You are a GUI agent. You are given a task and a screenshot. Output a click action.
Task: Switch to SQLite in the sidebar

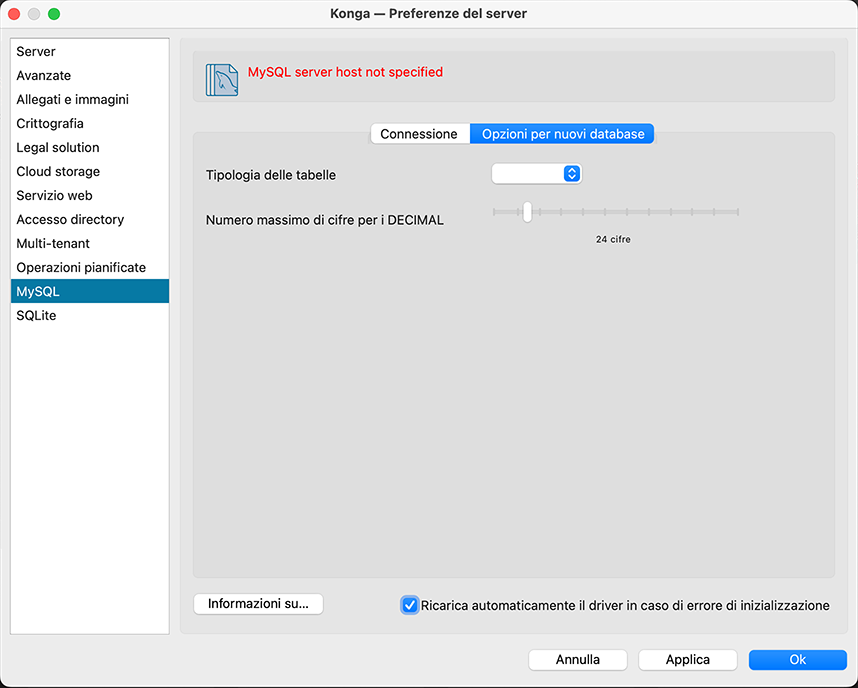pyautogui.click(x=36, y=315)
